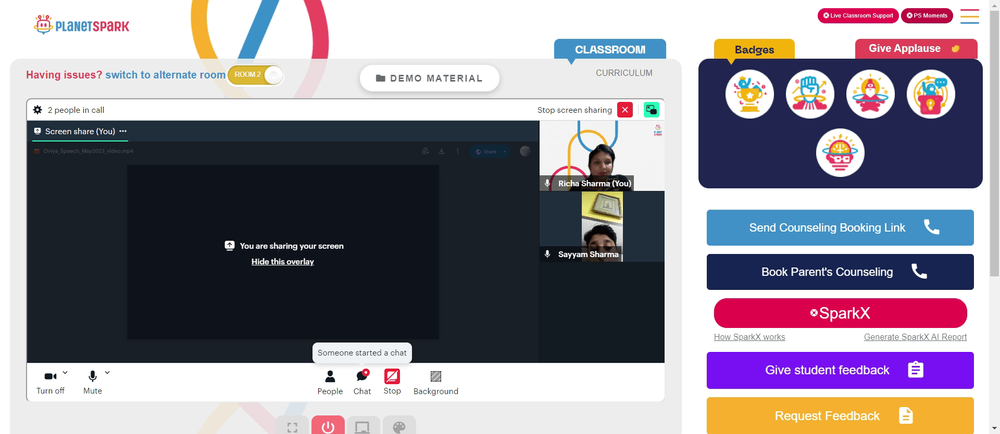1000x434 pixels.
Task: Click the red stop screen sharing X
Action: click(625, 110)
